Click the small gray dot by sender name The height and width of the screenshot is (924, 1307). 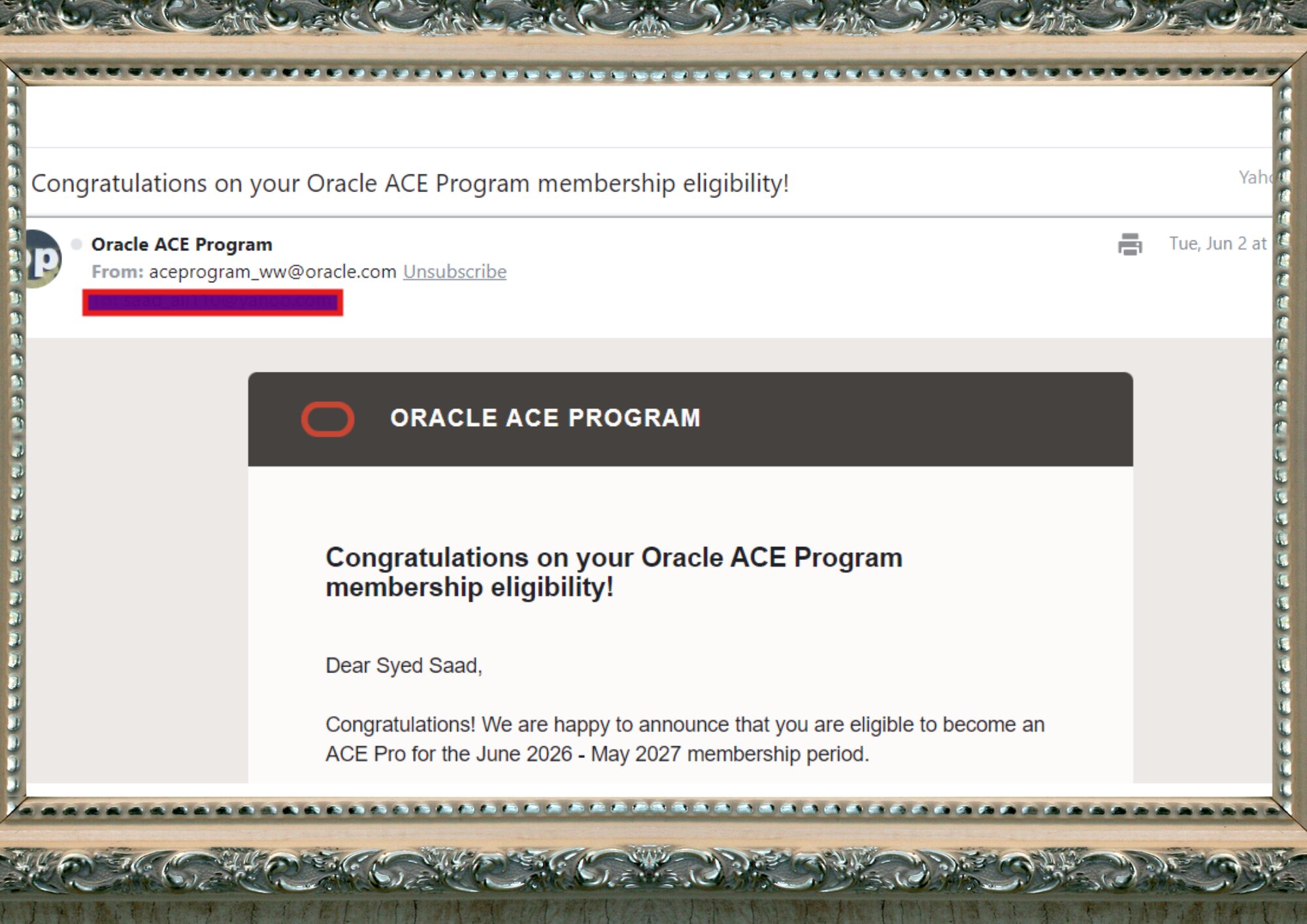(76, 244)
